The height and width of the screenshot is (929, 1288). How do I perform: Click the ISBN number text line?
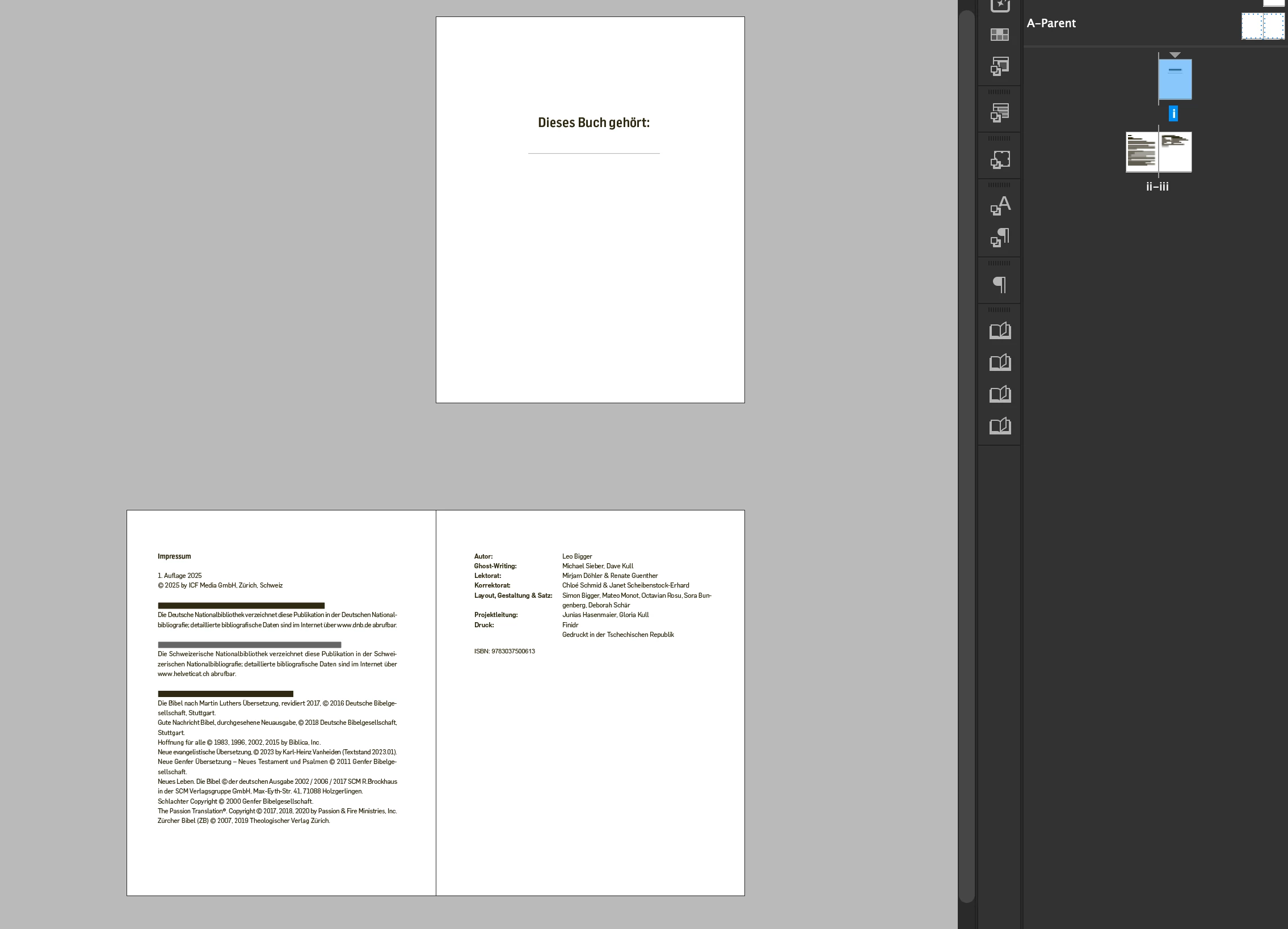click(504, 652)
